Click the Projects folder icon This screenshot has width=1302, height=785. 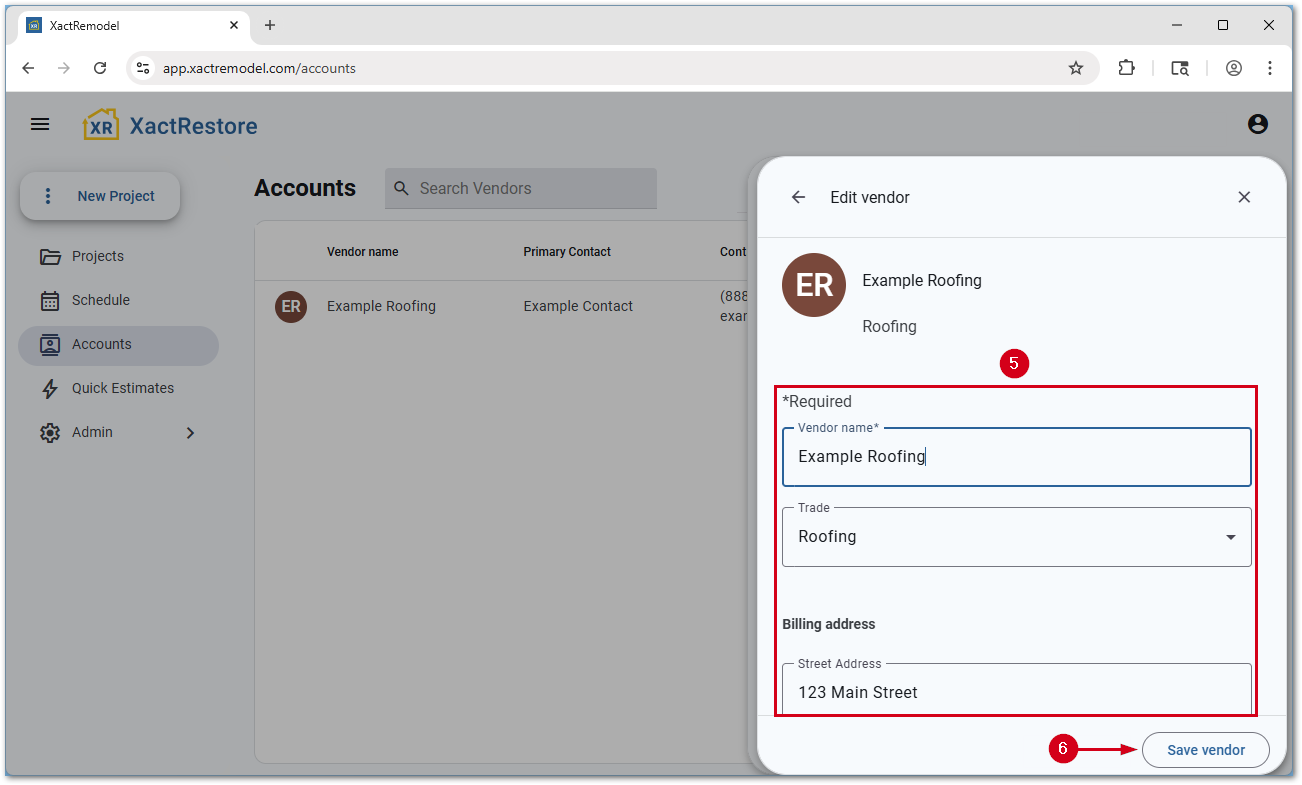(50, 257)
